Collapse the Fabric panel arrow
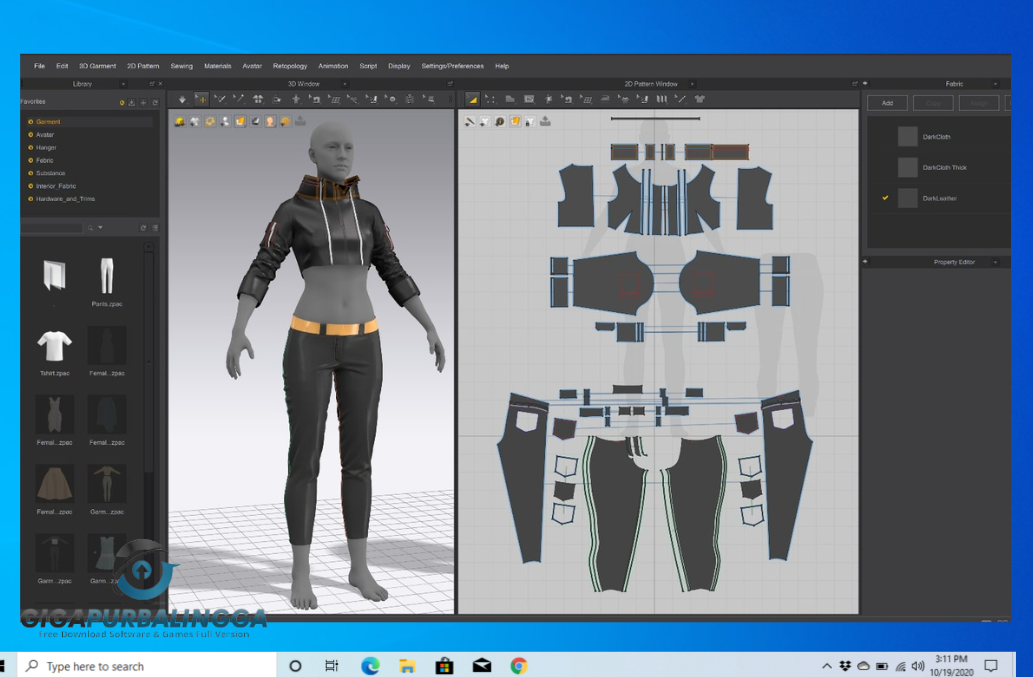This screenshot has width=1033, height=677. coord(865,84)
